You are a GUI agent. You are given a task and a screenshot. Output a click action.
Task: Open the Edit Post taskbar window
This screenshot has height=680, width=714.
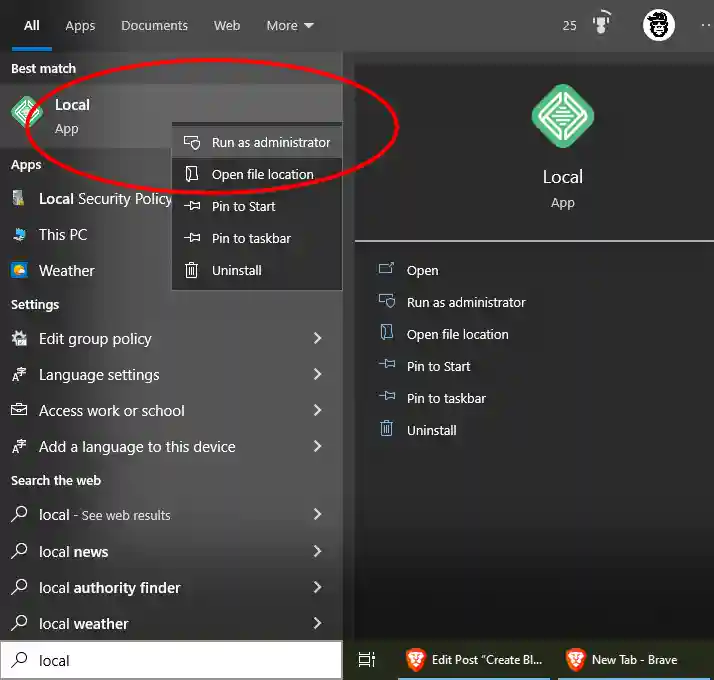tap(474, 660)
